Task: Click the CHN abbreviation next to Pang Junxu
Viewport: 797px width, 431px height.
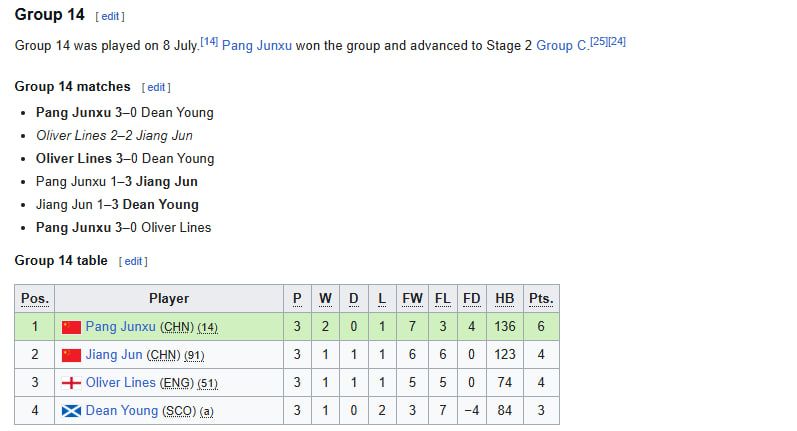Action: click(x=177, y=327)
